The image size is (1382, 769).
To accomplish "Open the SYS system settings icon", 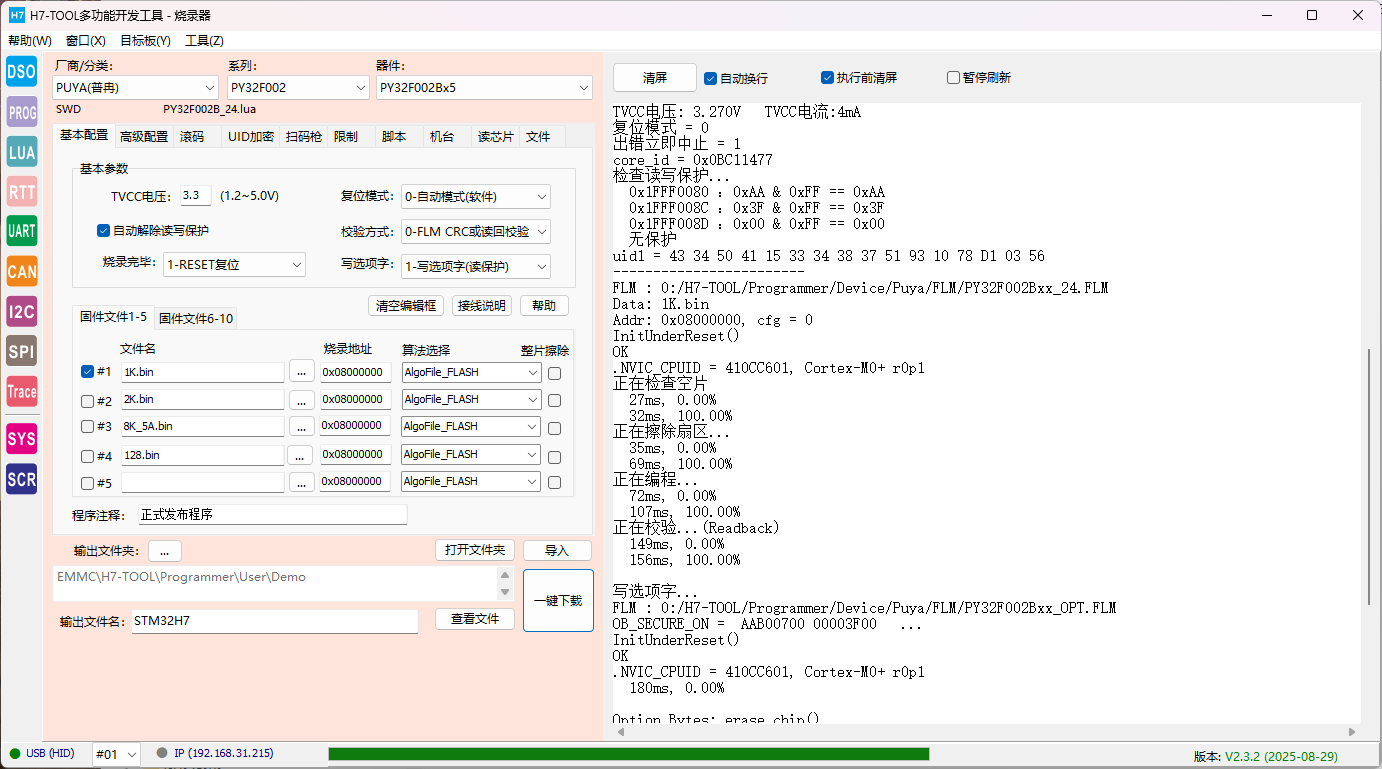I will 22,438.
